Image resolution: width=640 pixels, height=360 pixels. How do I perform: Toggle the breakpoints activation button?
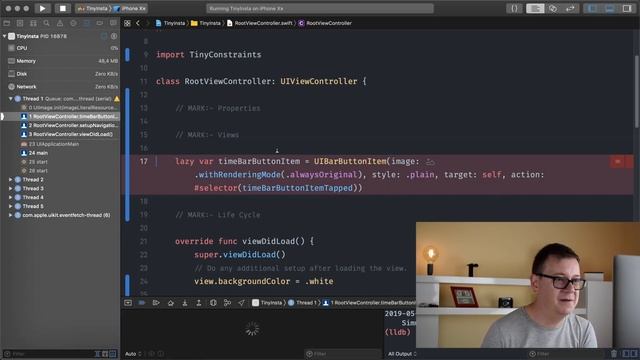tap(142, 303)
